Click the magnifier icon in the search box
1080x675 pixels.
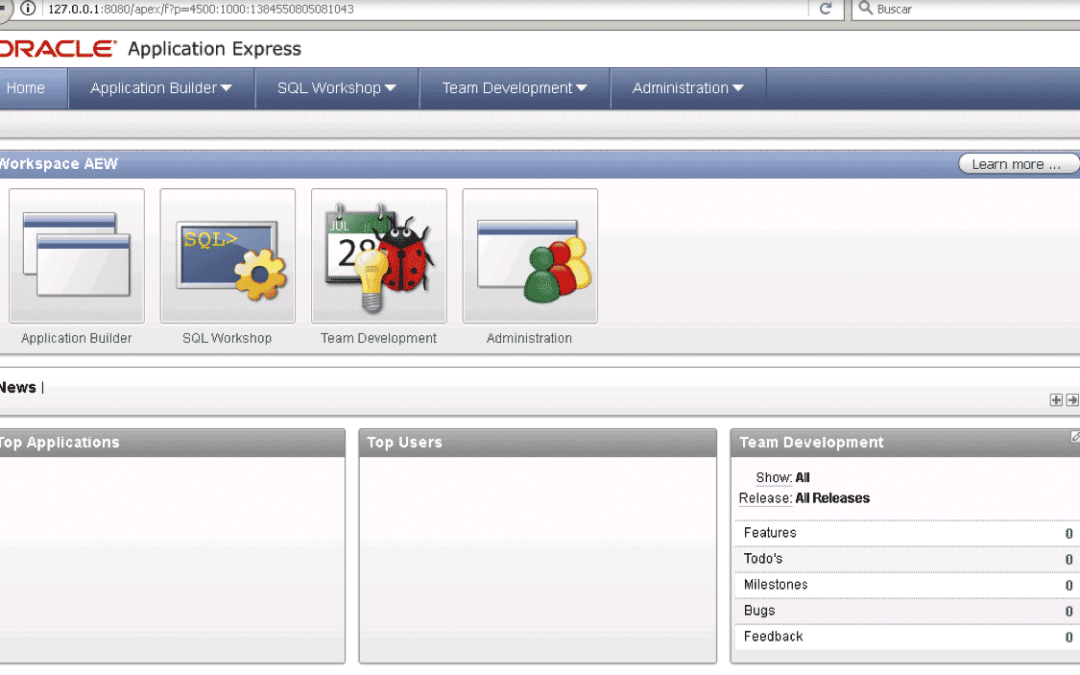point(865,8)
